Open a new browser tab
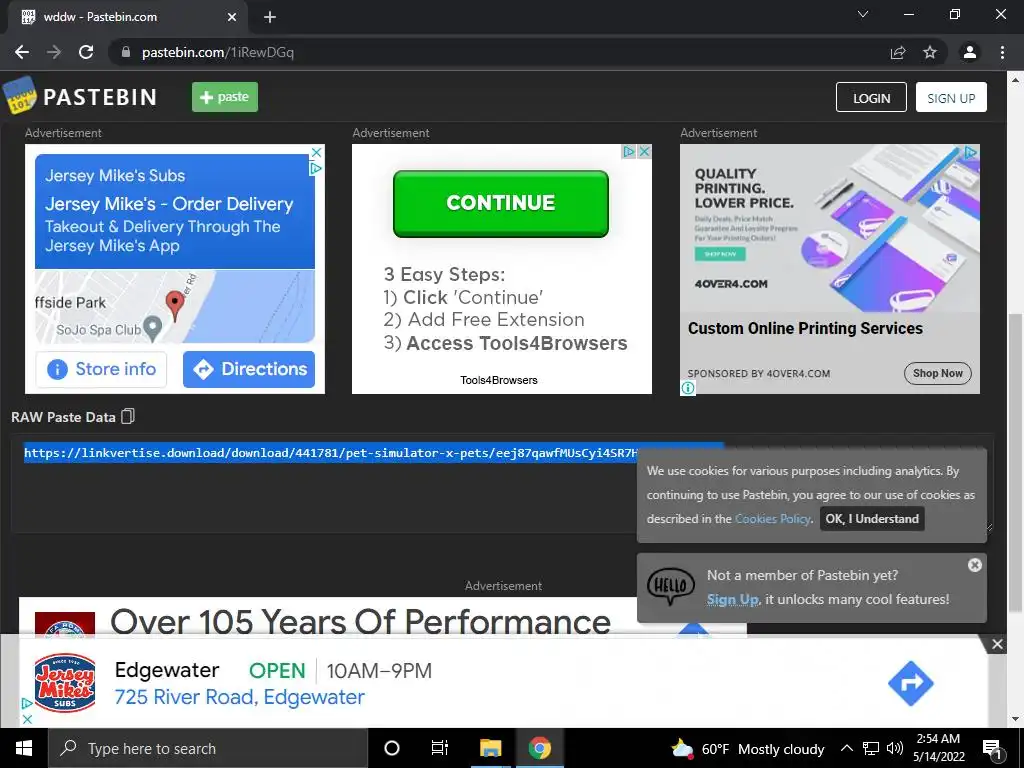Viewport: 1024px width, 768px height. pos(270,17)
